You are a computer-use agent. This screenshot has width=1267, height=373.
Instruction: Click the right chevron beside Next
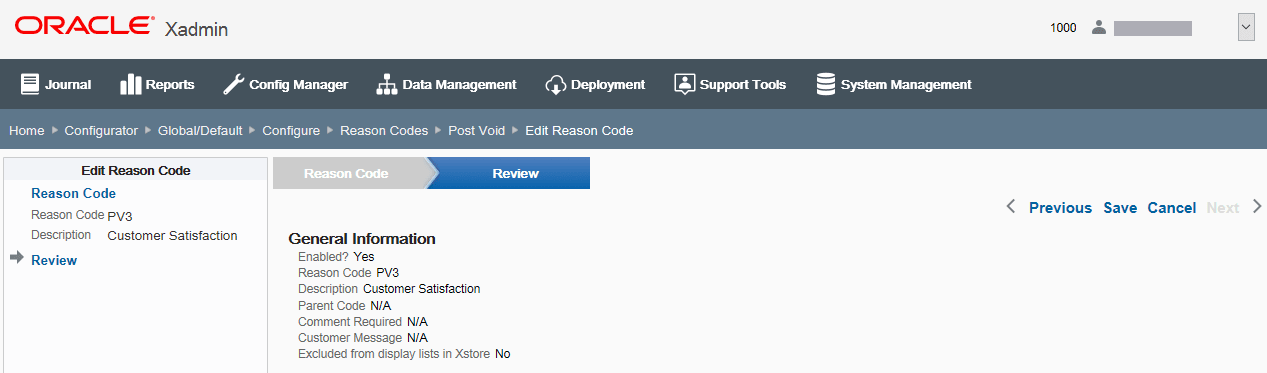(1257, 207)
